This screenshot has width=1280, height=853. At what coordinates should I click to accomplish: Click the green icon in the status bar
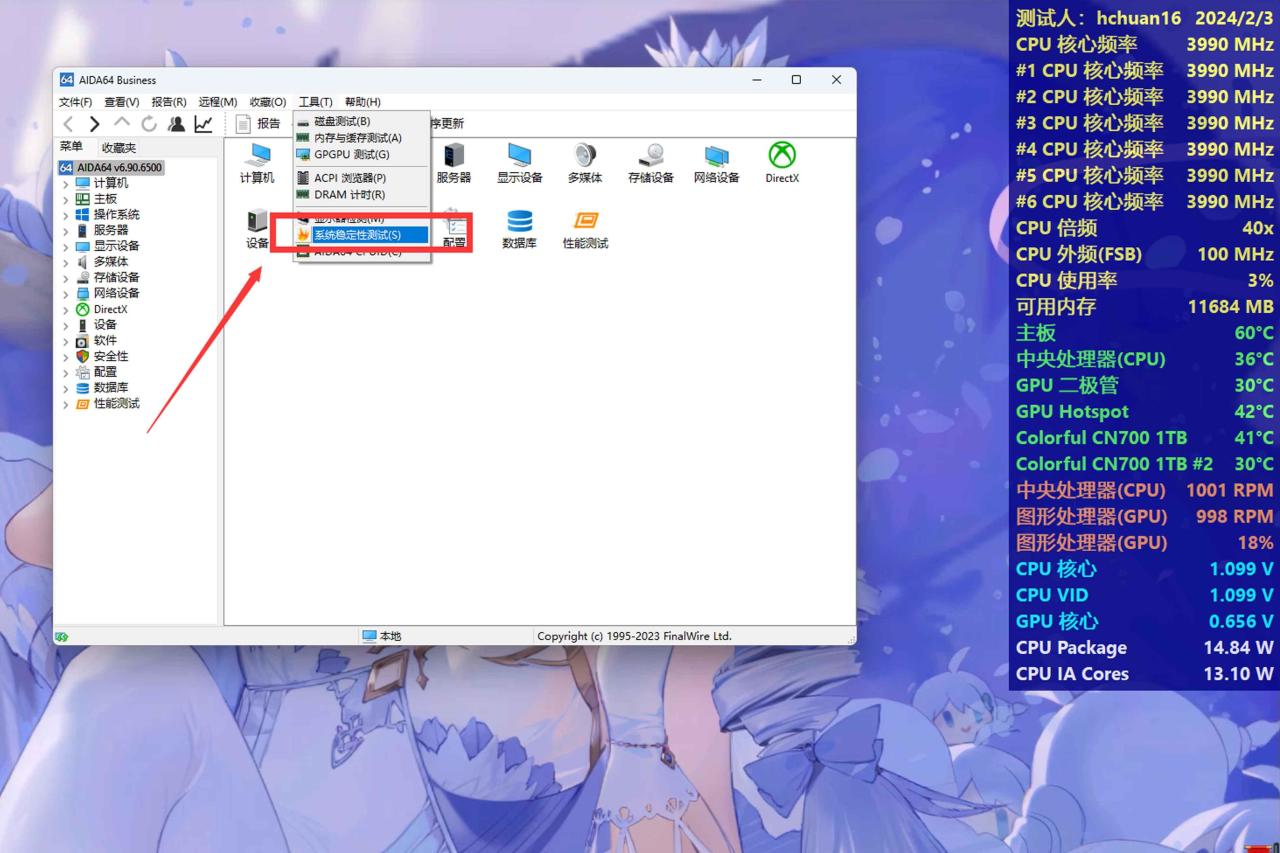(x=62, y=636)
